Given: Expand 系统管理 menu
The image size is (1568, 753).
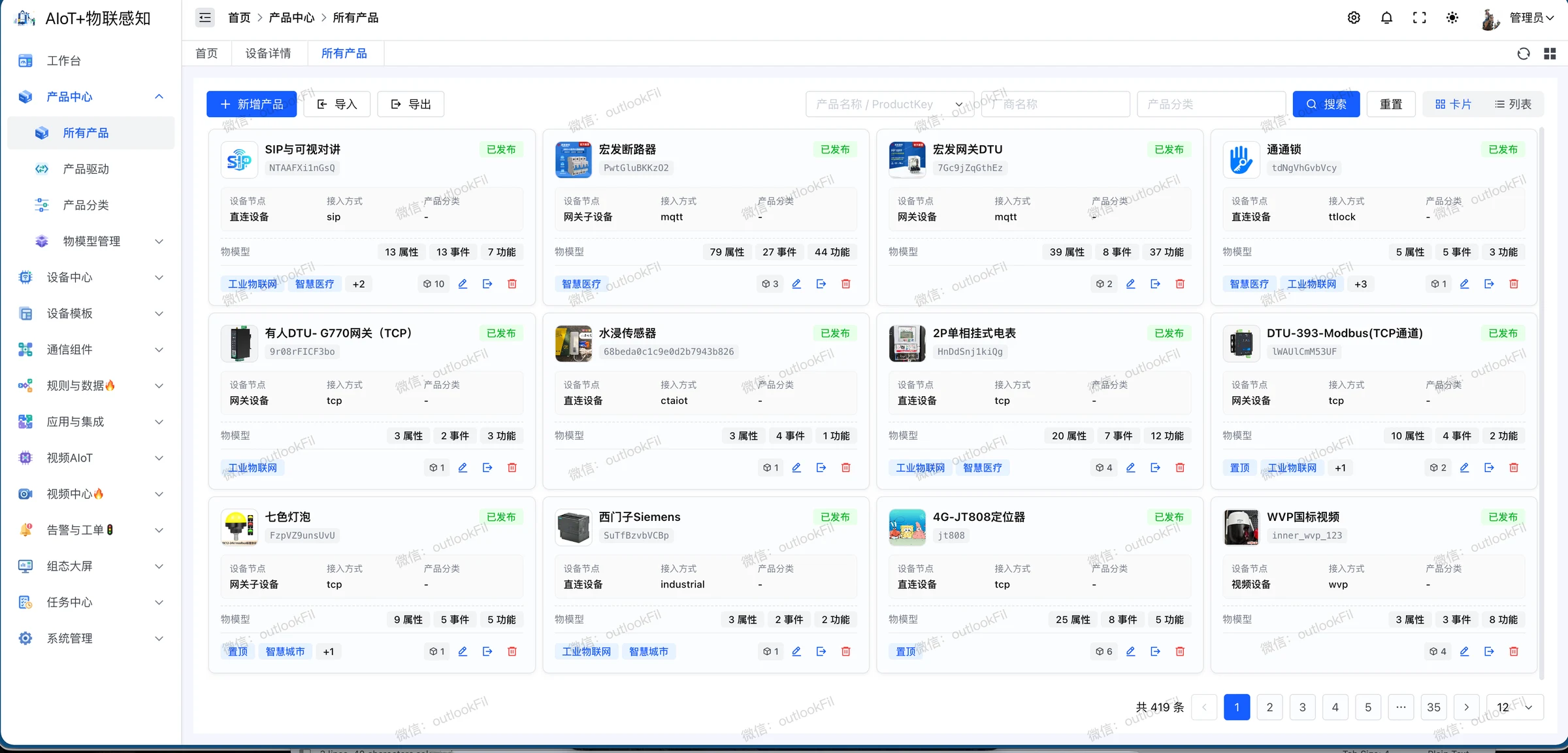Looking at the screenshot, I should (159, 638).
